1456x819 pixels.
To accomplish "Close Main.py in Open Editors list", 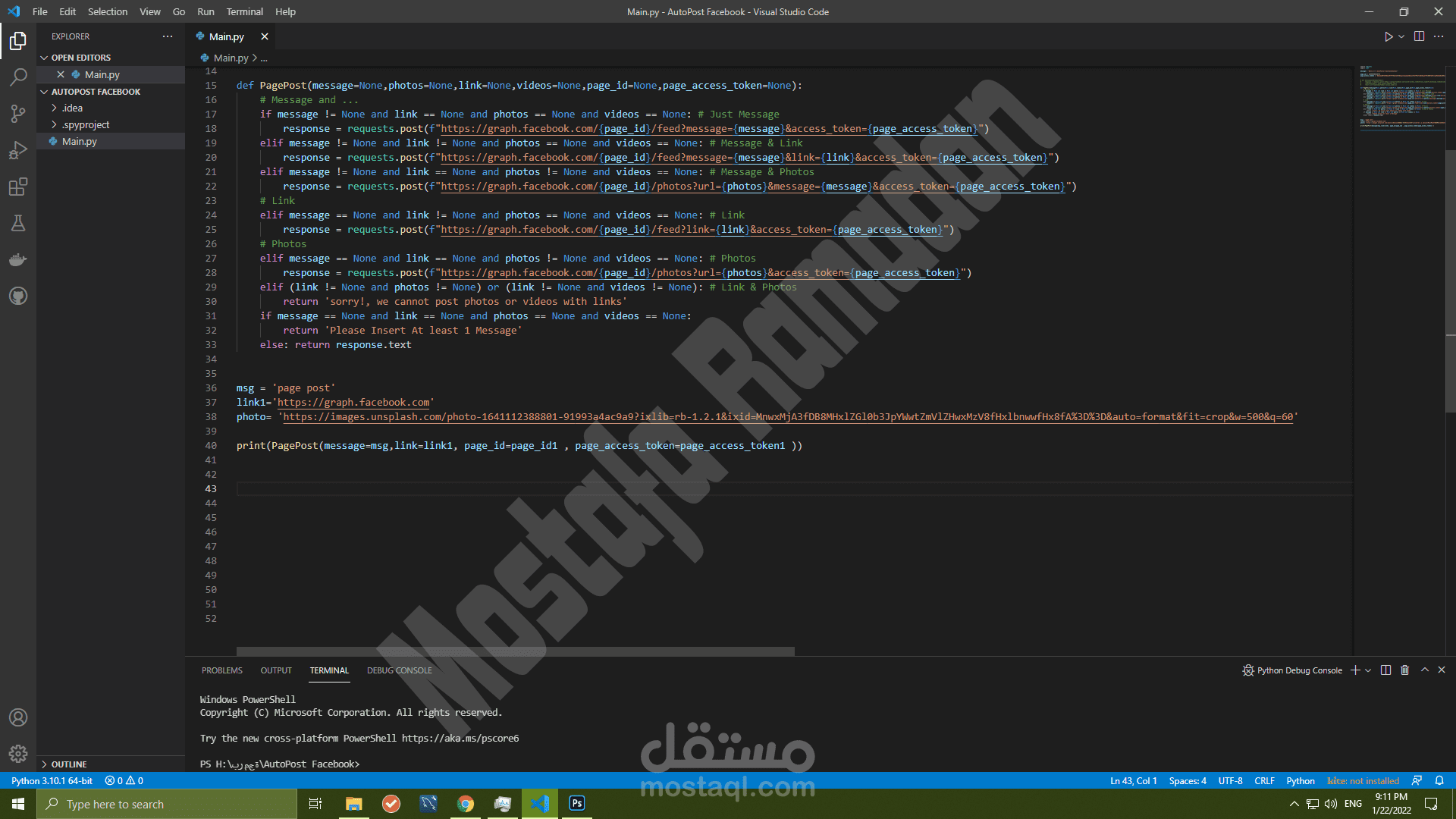I will pos(61,74).
